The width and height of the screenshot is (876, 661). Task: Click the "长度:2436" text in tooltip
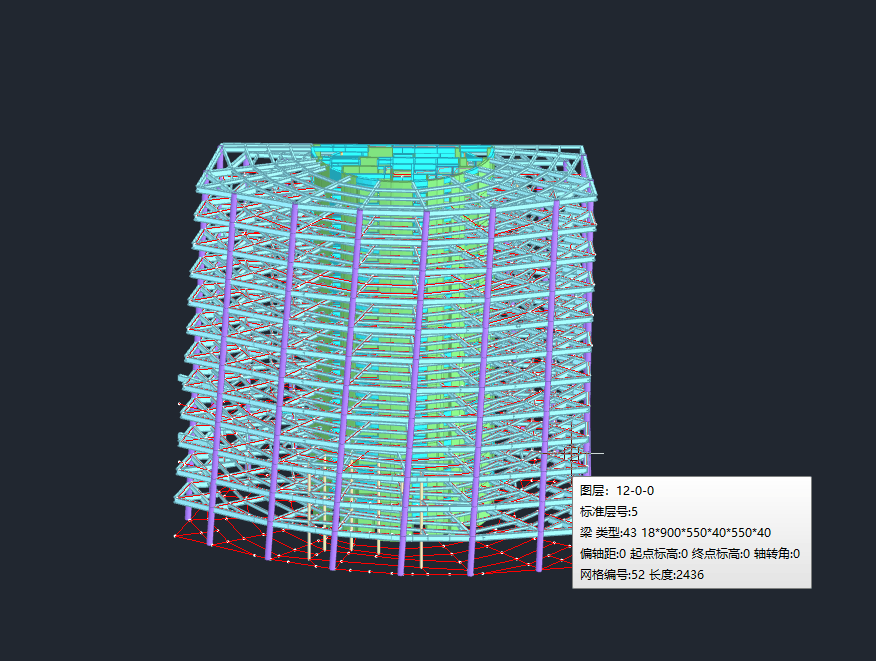(x=676, y=574)
